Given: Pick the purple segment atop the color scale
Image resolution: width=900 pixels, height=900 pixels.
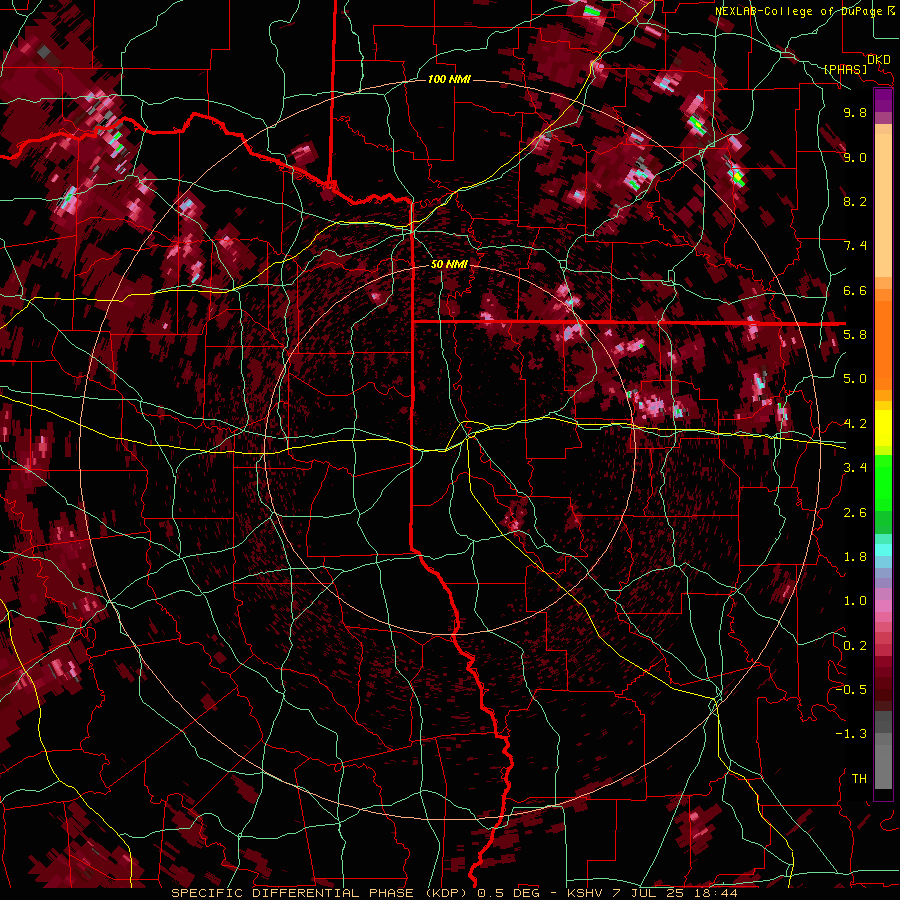Looking at the screenshot, I should coord(883,100).
